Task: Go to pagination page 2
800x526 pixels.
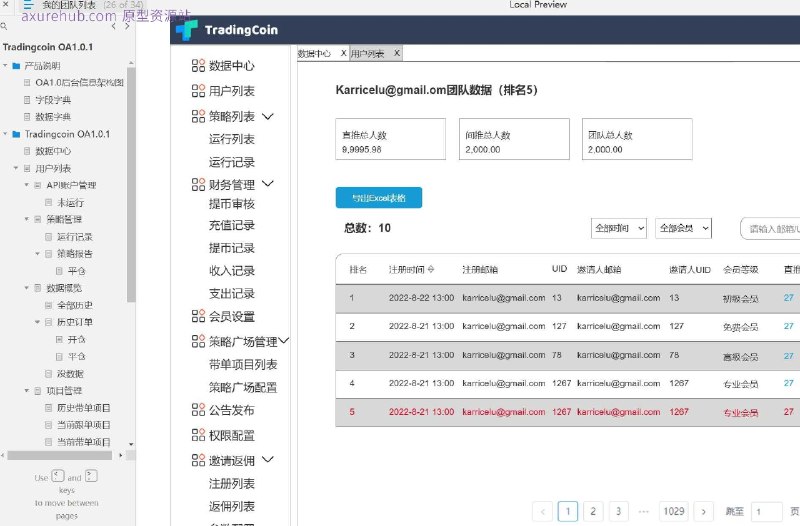Action: 593,511
